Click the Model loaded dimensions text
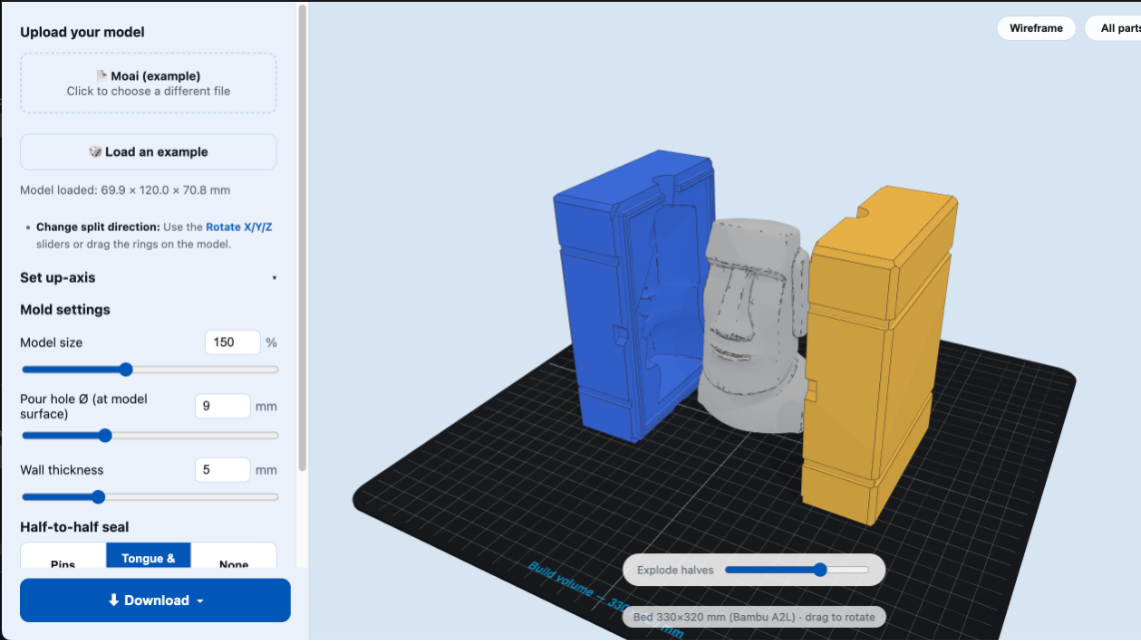The width and height of the screenshot is (1141, 642). pyautogui.click(x=125, y=190)
